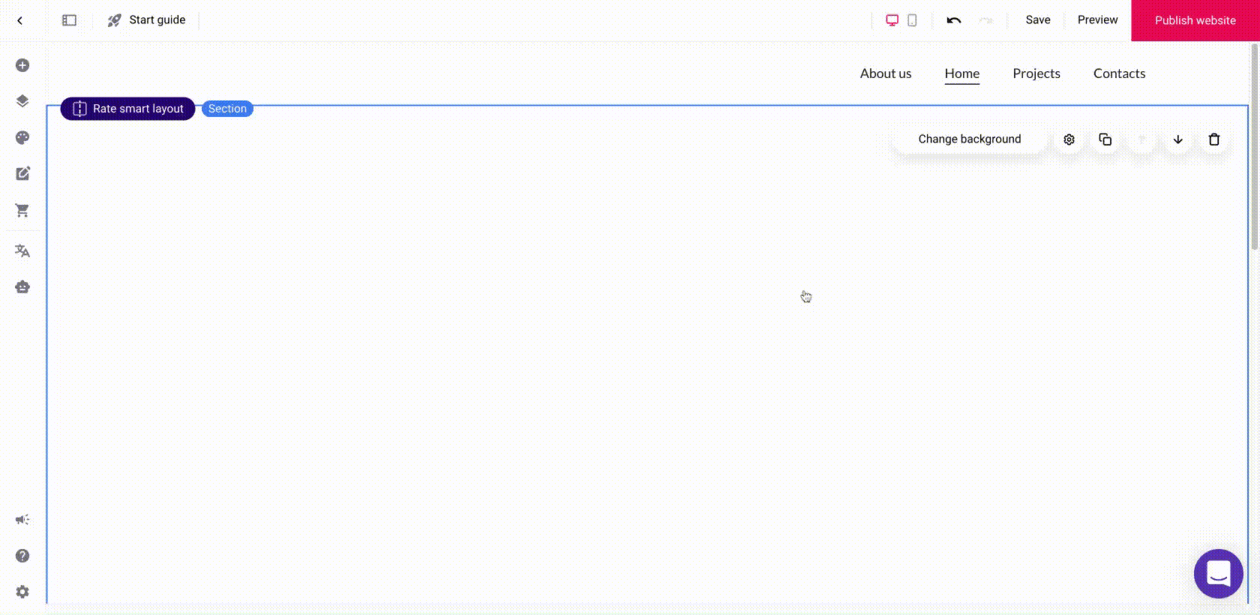Click the Rate smart layout button
This screenshot has width=1260, height=615.
tap(128, 109)
